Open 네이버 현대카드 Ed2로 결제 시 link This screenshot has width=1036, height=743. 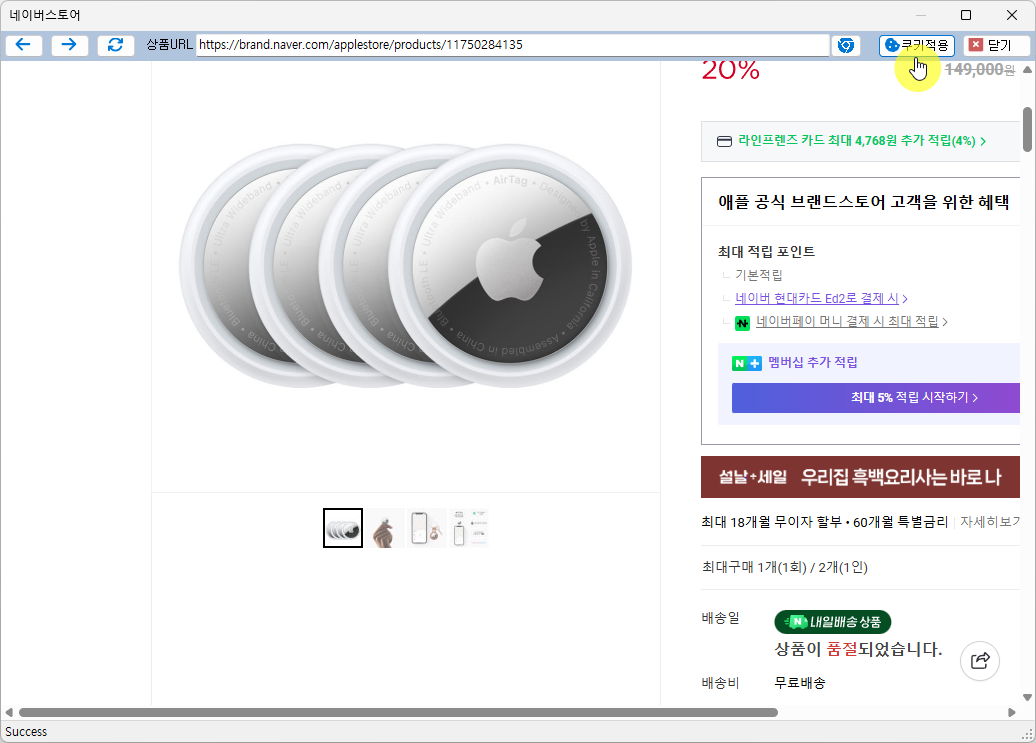tap(817, 299)
